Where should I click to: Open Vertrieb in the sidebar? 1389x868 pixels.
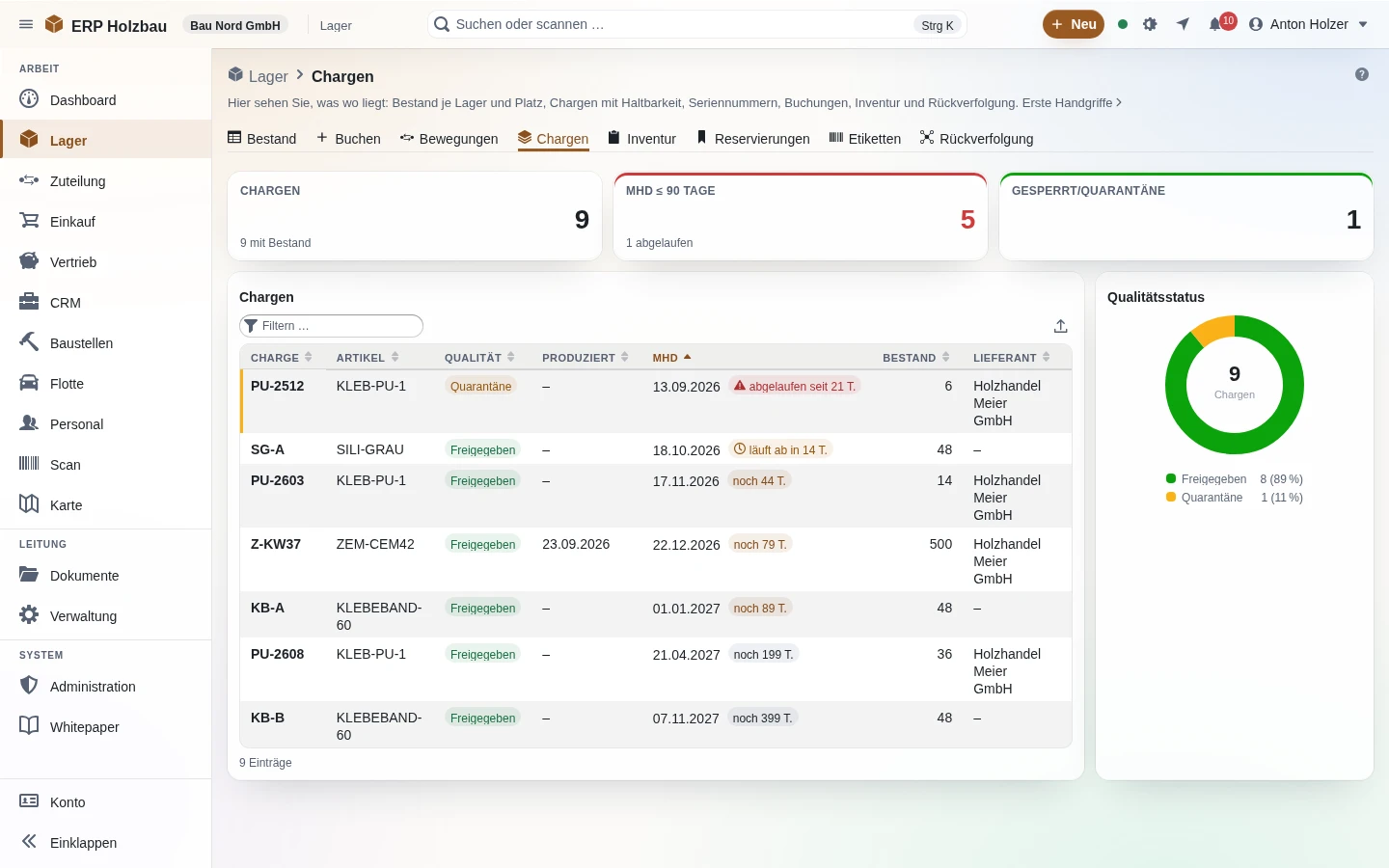tap(106, 261)
